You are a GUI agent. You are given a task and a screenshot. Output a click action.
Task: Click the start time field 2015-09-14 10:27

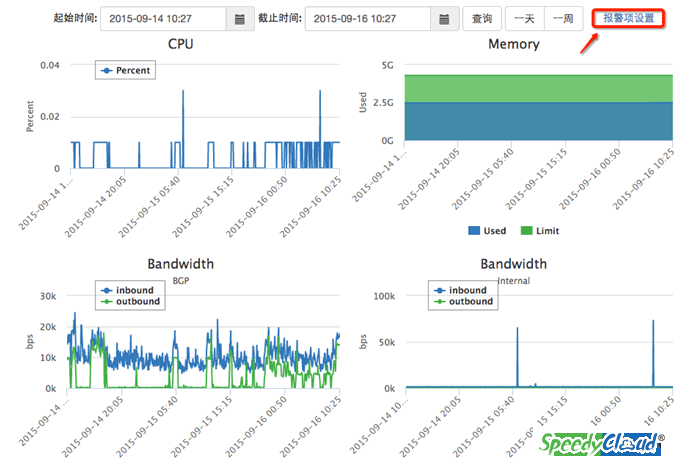pos(163,19)
